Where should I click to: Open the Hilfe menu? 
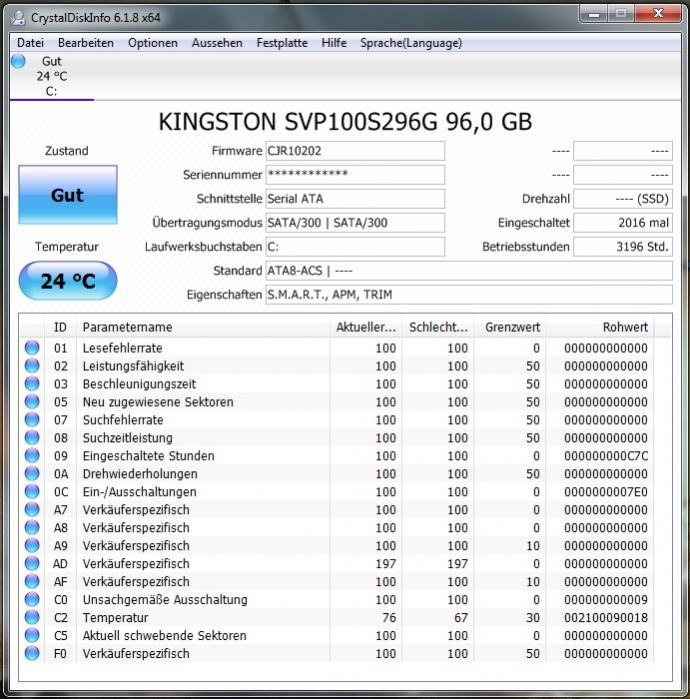coord(334,43)
